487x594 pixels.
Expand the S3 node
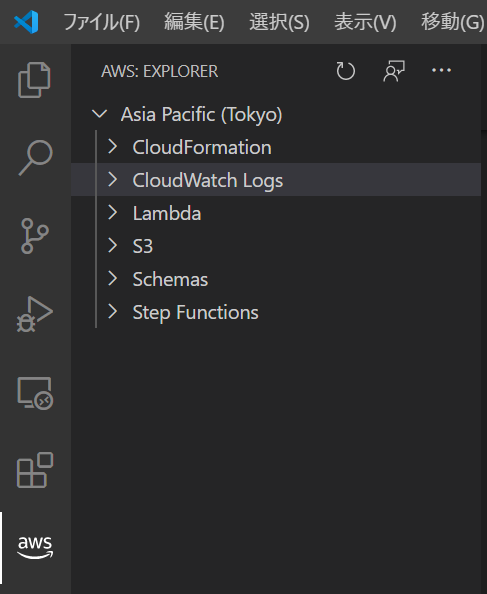tap(112, 245)
